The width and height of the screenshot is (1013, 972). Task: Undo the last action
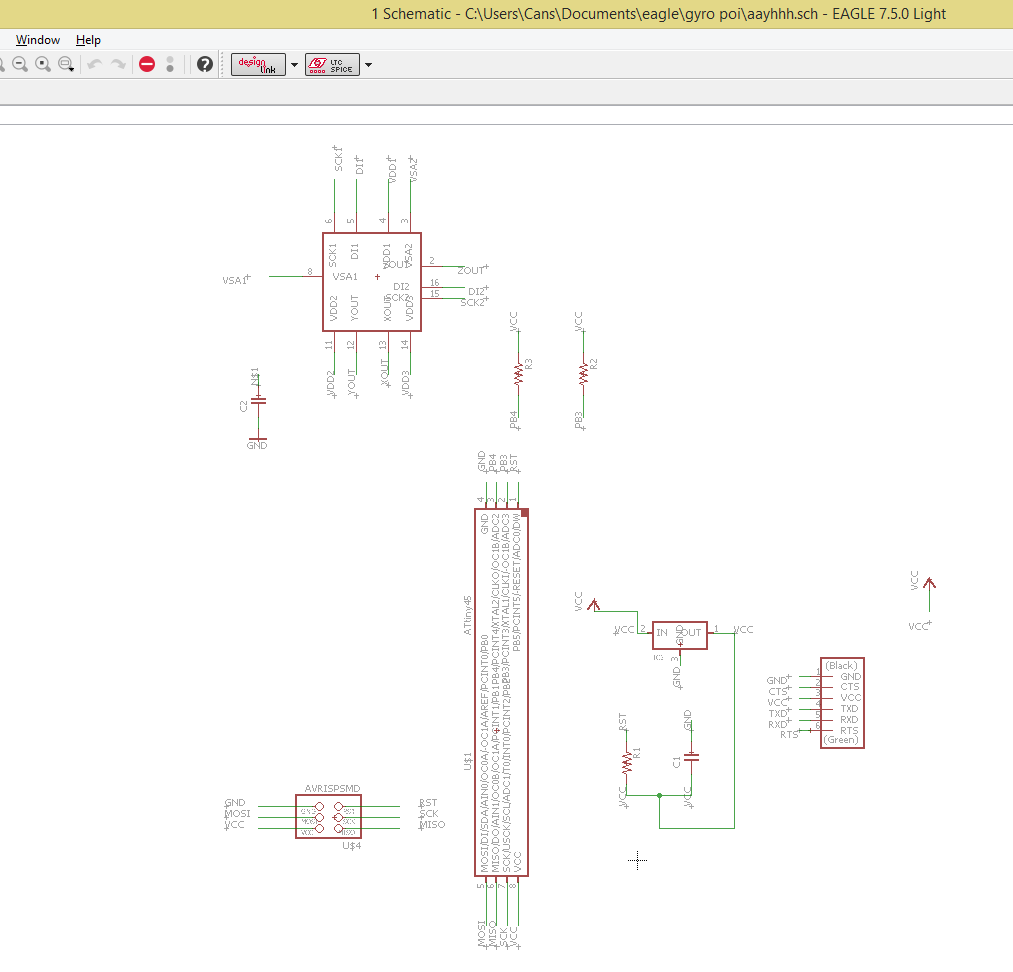(95, 64)
